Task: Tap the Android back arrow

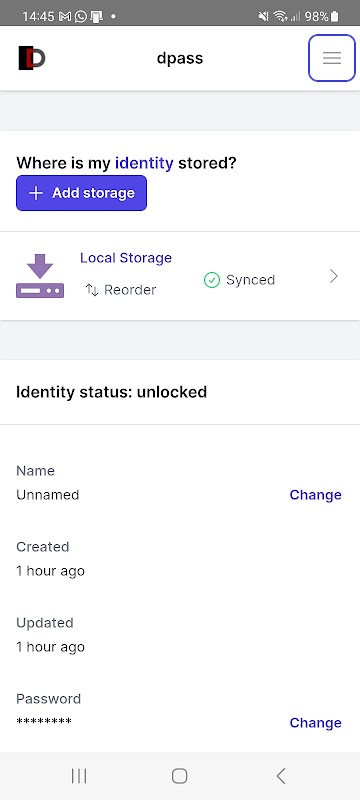Action: pyautogui.click(x=280, y=776)
